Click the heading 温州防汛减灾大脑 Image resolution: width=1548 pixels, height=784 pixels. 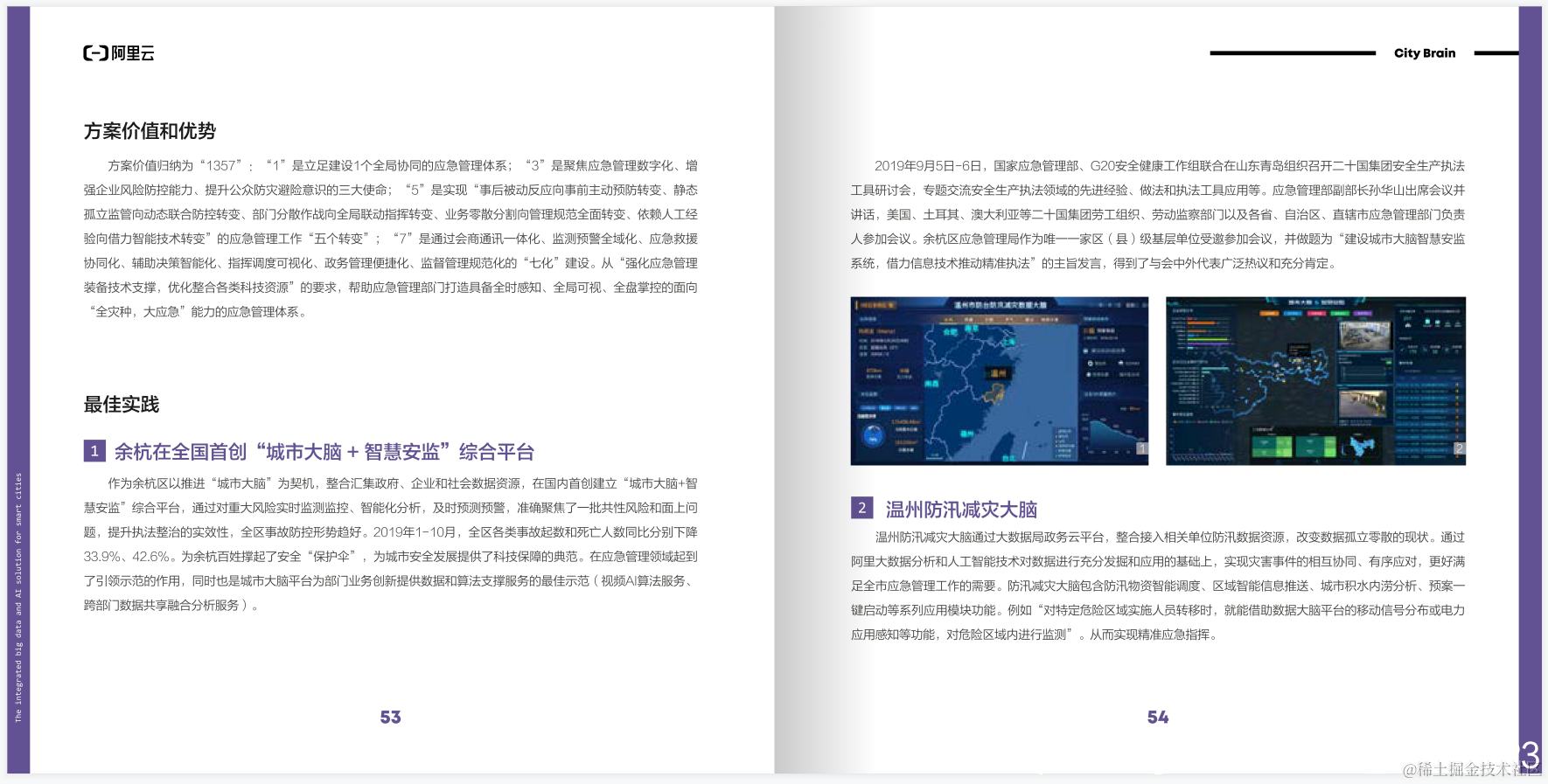(x=961, y=510)
